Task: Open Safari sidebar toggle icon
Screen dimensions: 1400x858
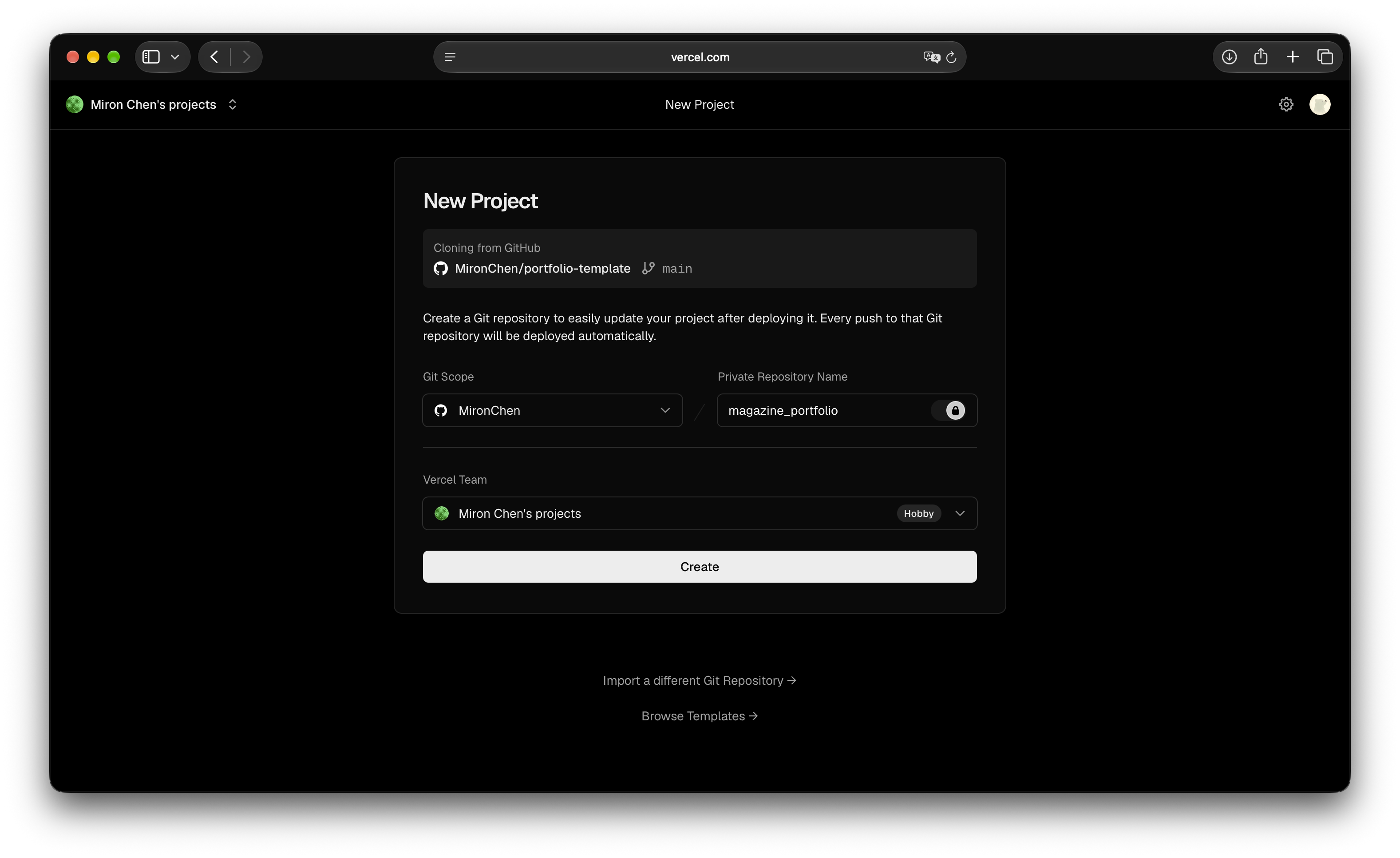Action: [x=150, y=57]
